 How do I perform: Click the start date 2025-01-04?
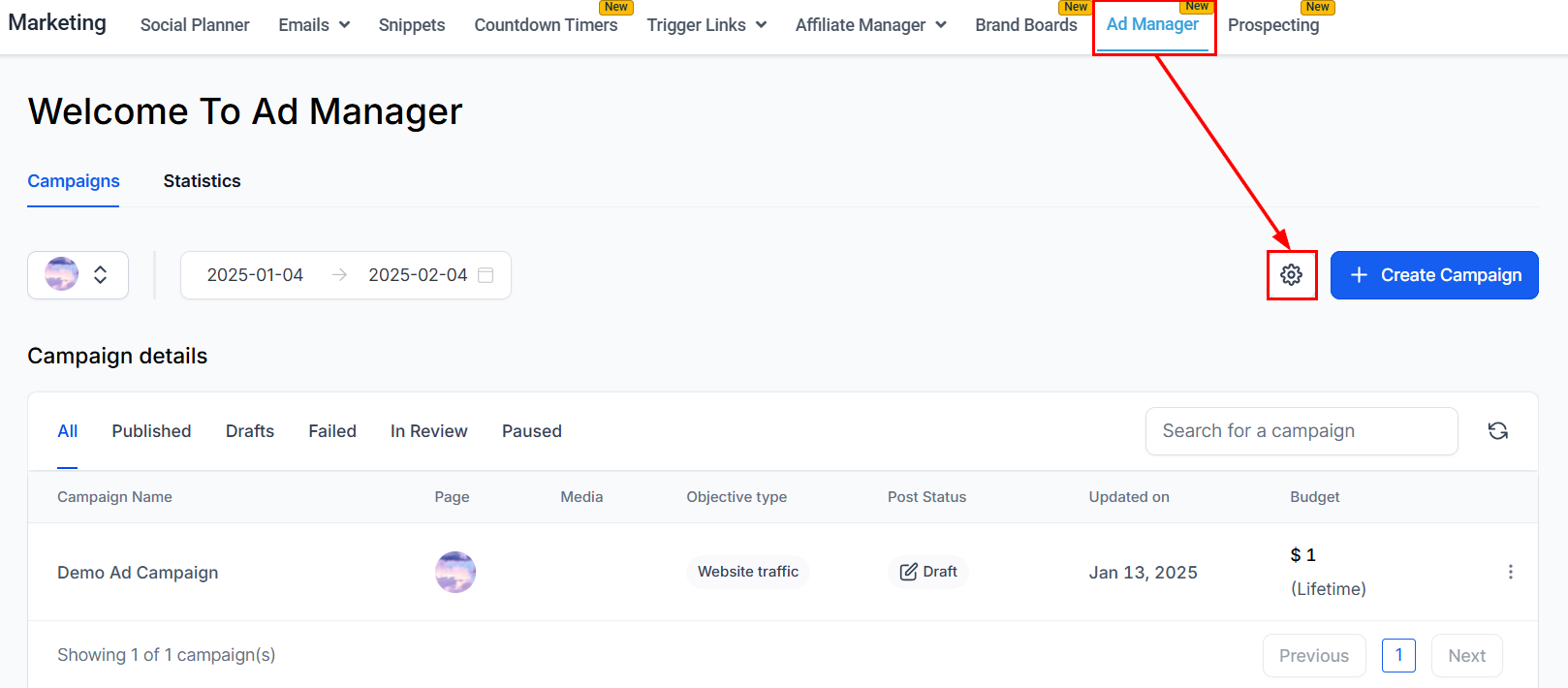pyautogui.click(x=255, y=275)
